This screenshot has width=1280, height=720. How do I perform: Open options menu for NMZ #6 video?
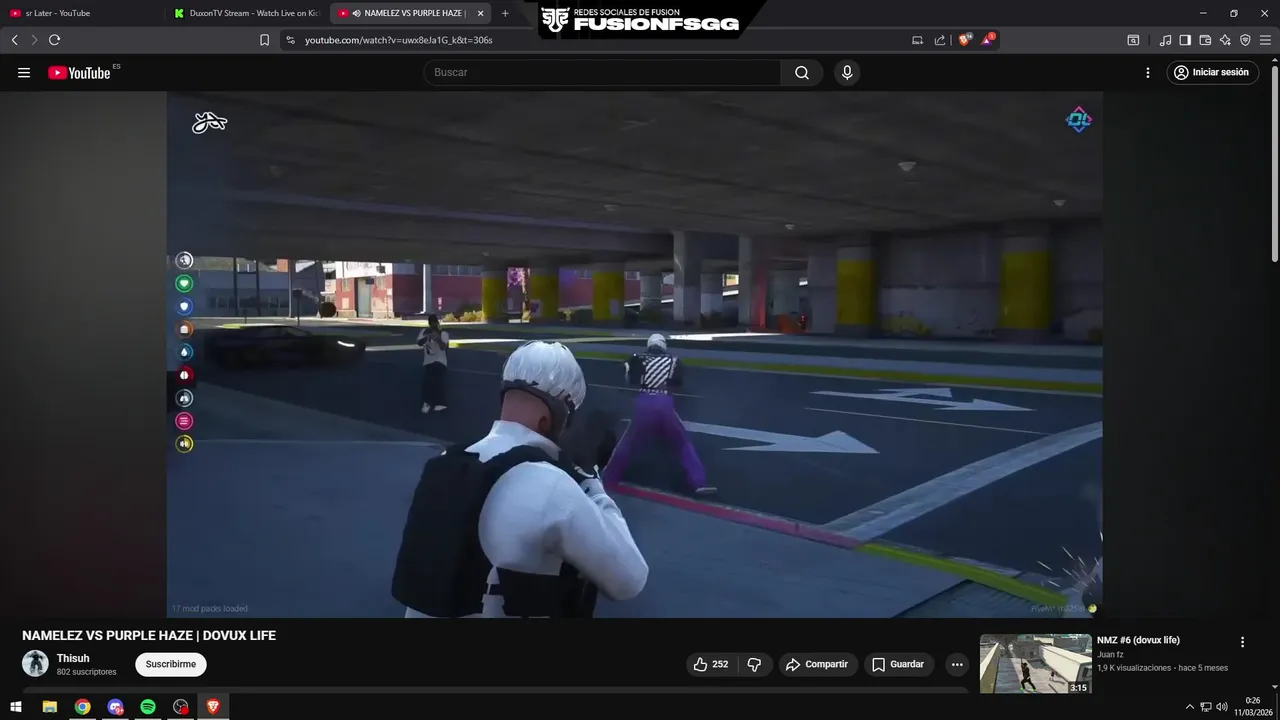1243,642
